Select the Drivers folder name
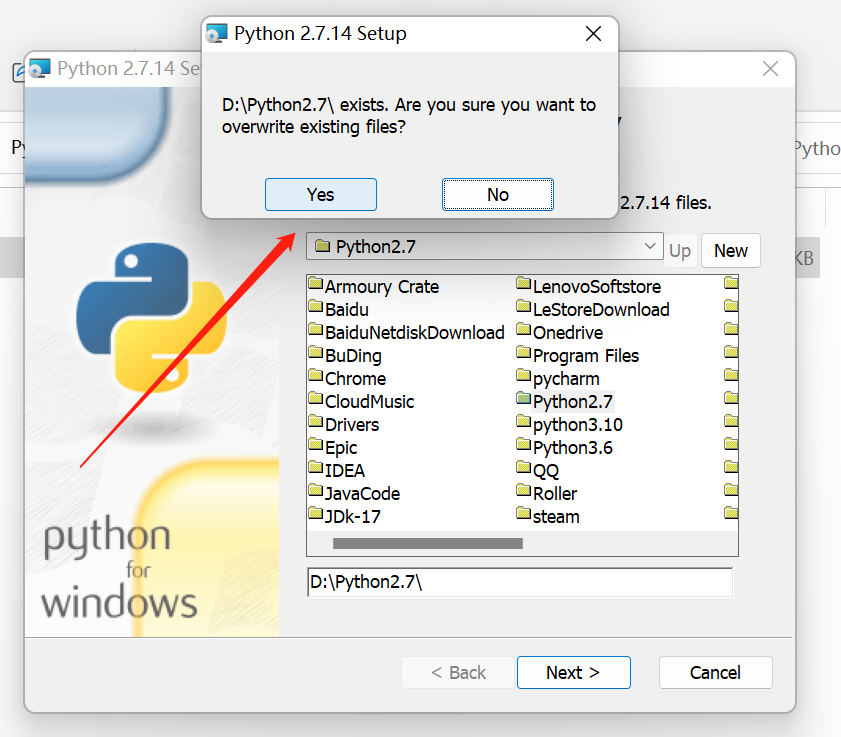841x737 pixels. click(x=352, y=425)
